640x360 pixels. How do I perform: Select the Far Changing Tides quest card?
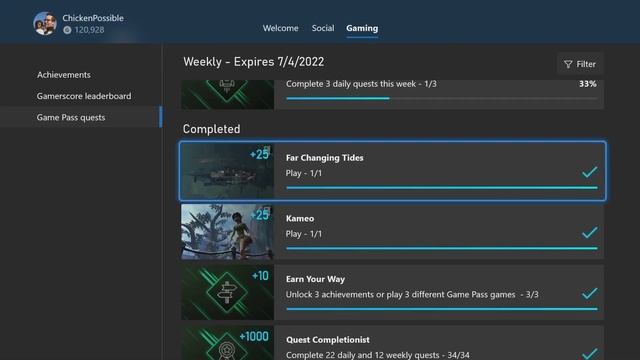[x=392, y=171]
